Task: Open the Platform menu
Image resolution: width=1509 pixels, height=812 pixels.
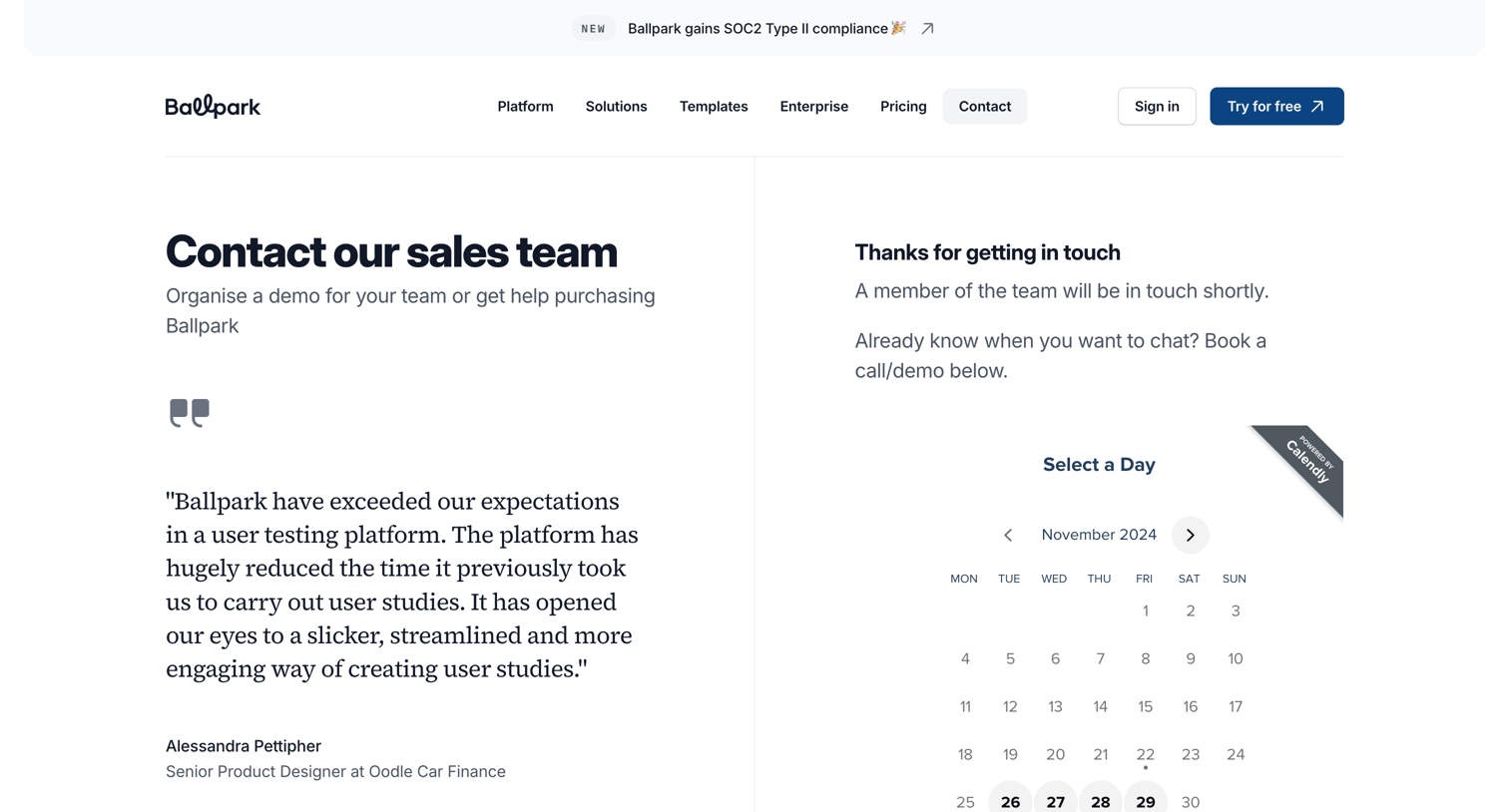Action: pyautogui.click(x=525, y=106)
